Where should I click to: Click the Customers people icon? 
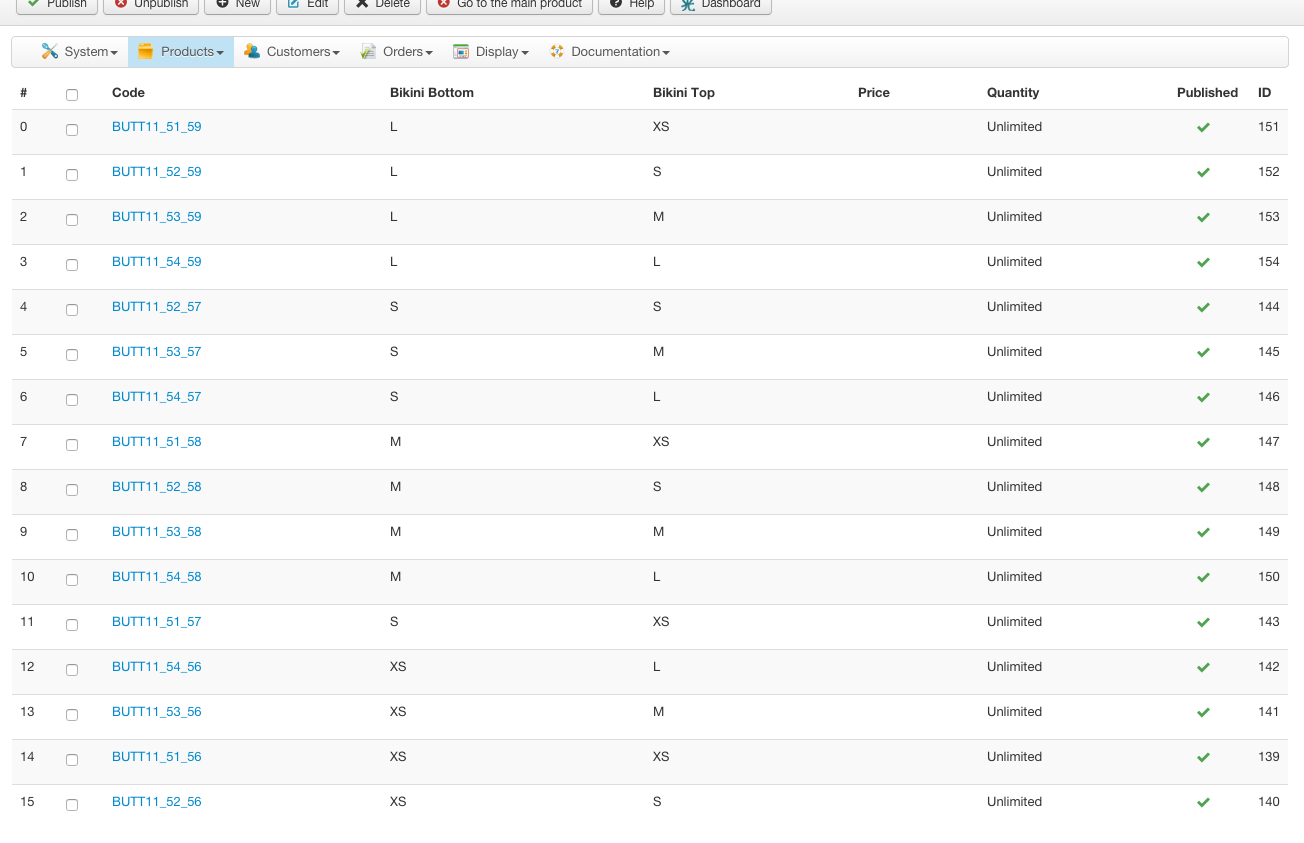tap(252, 52)
